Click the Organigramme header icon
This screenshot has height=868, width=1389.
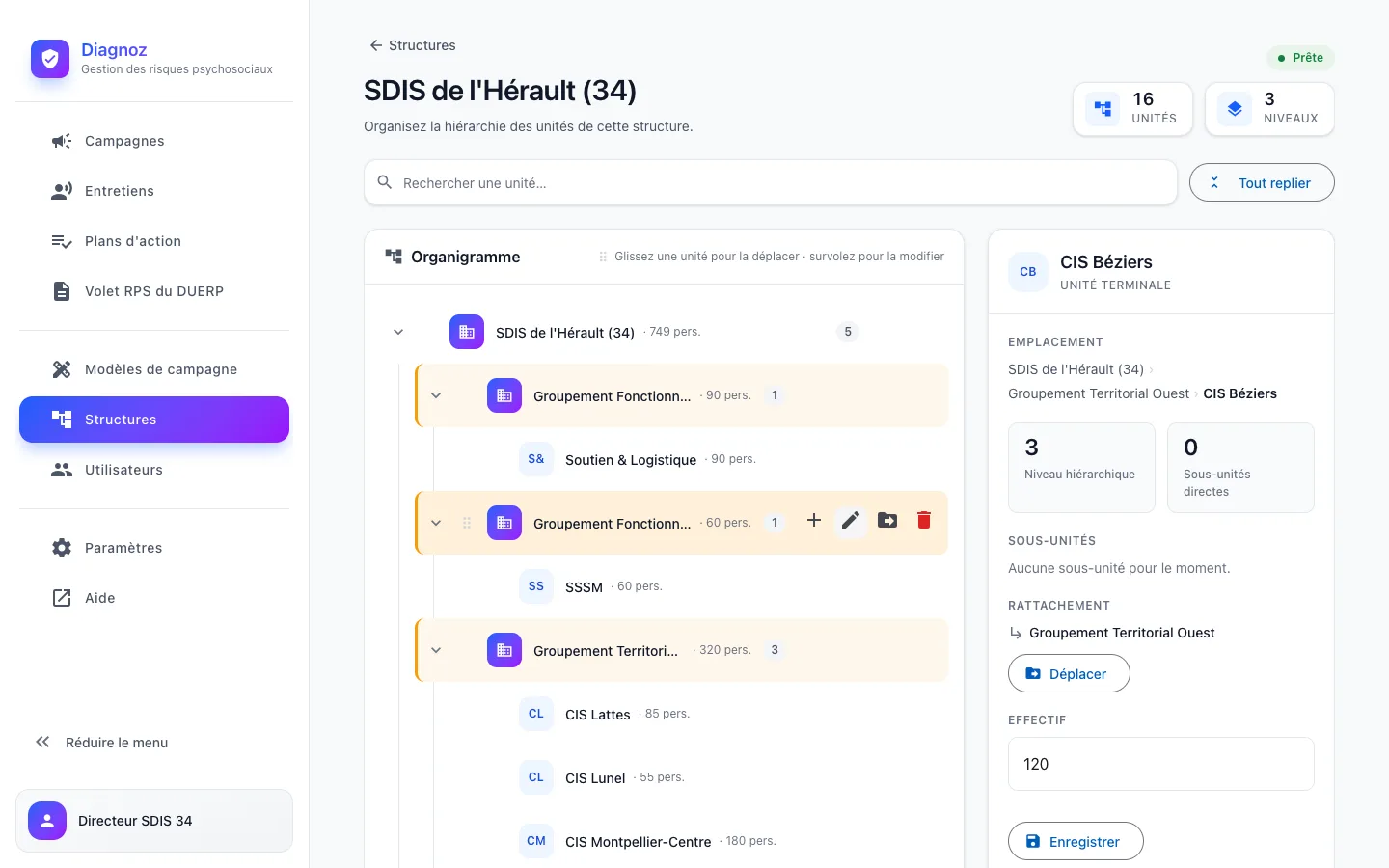point(394,257)
